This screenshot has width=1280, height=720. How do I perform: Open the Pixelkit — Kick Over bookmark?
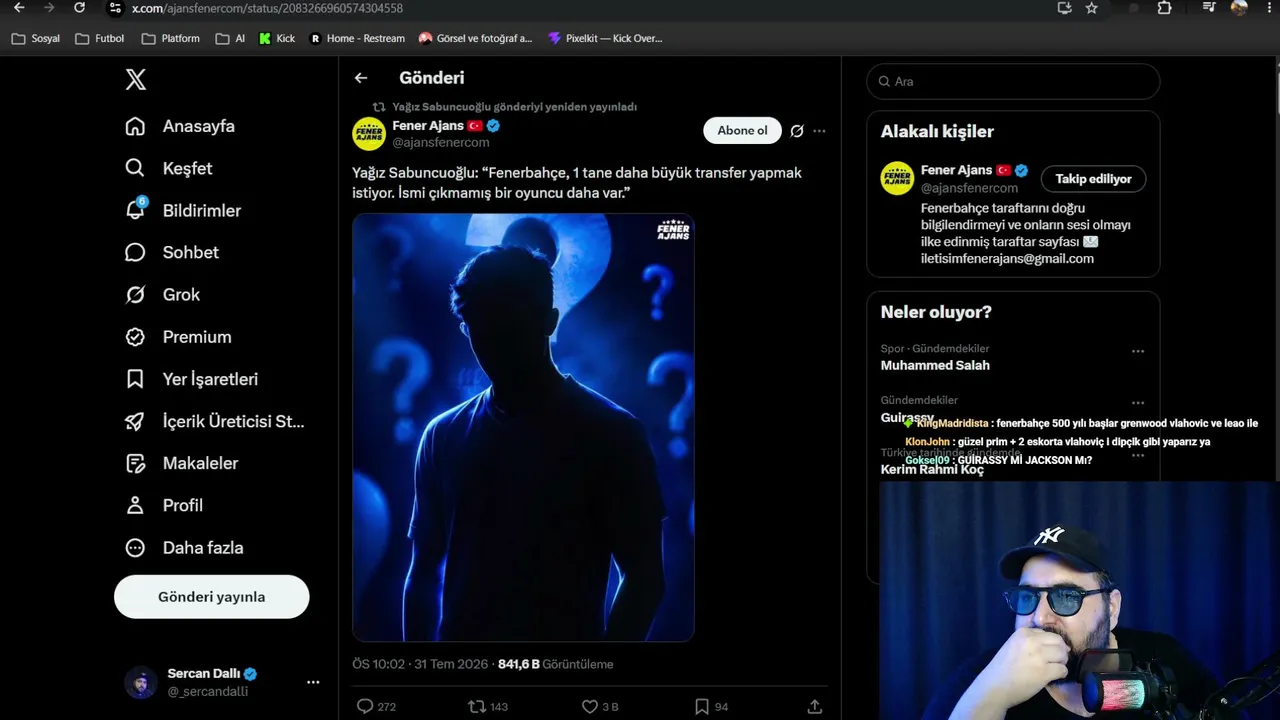point(606,39)
